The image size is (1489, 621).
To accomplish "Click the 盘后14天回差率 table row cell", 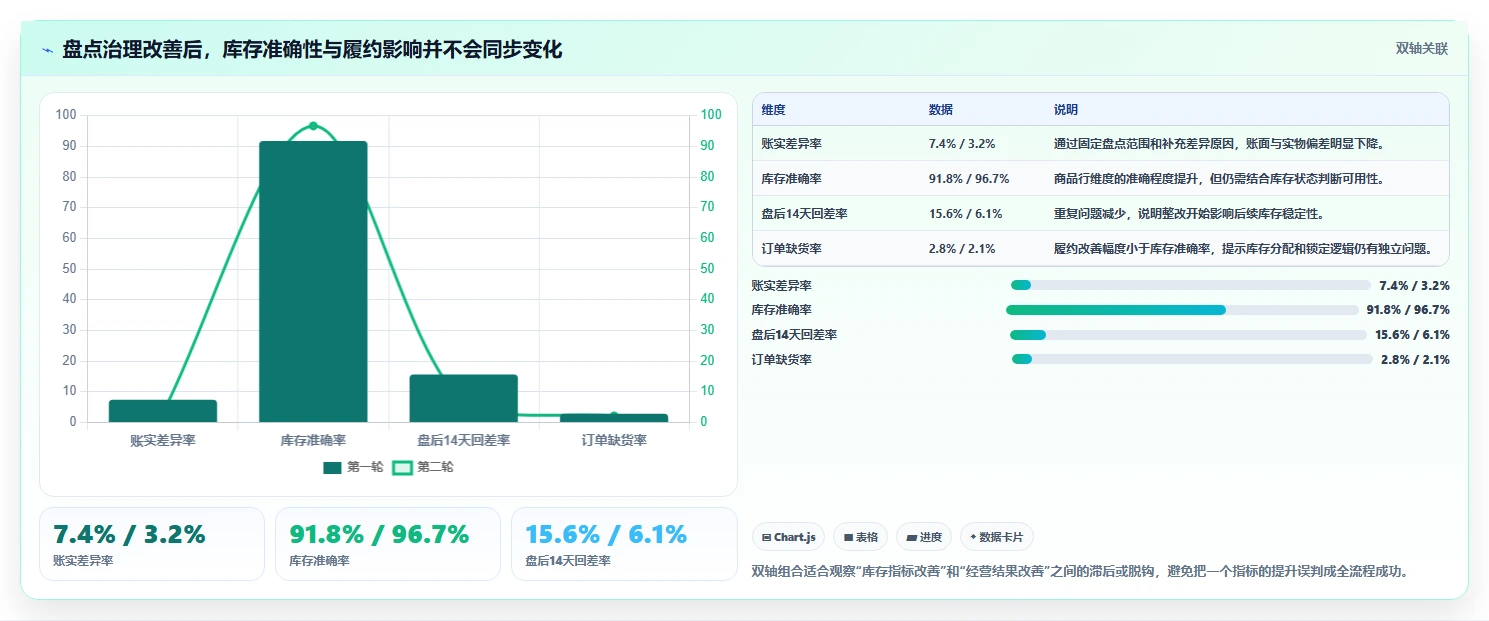I will point(804,214).
